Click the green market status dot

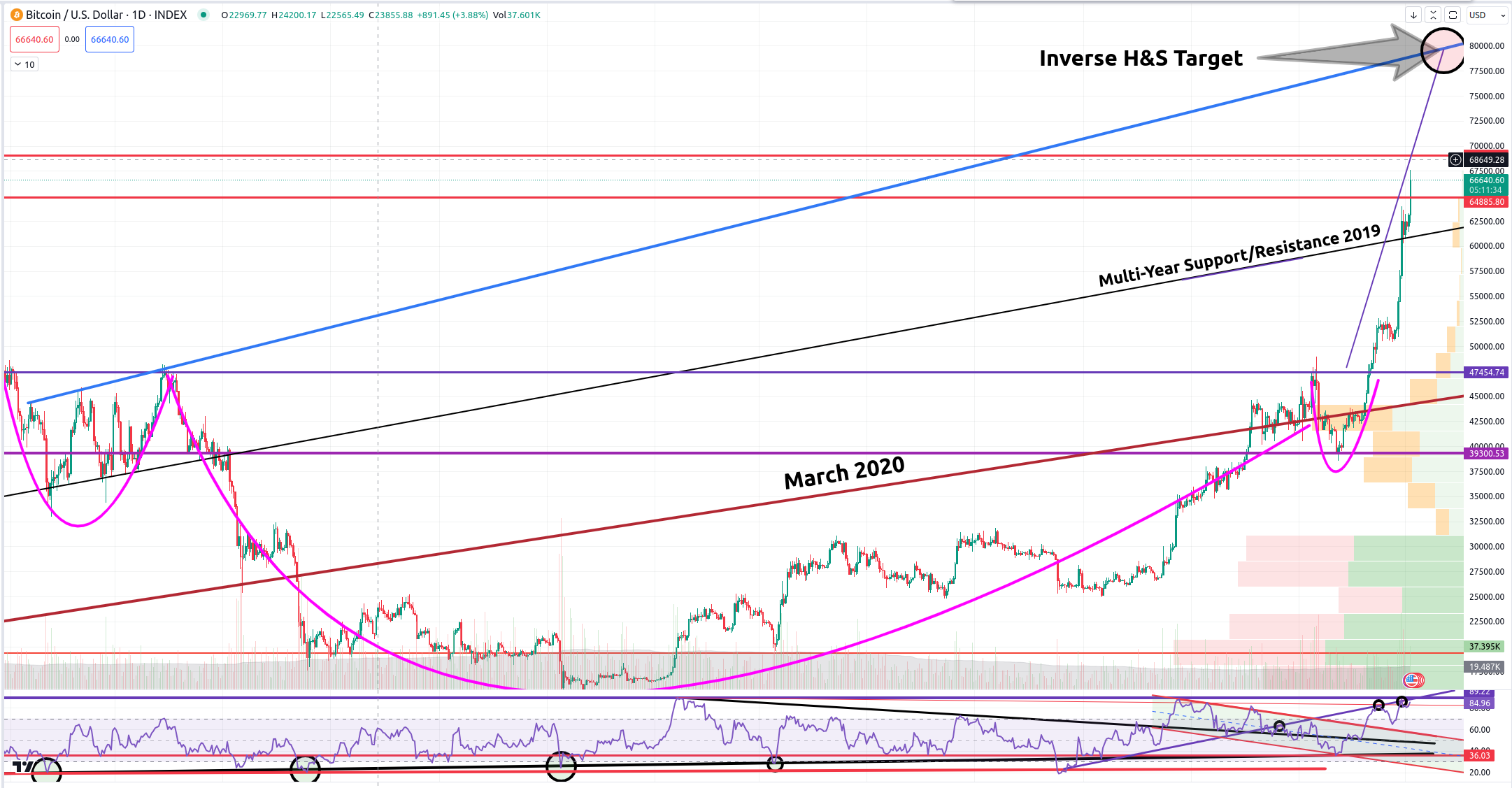203,15
